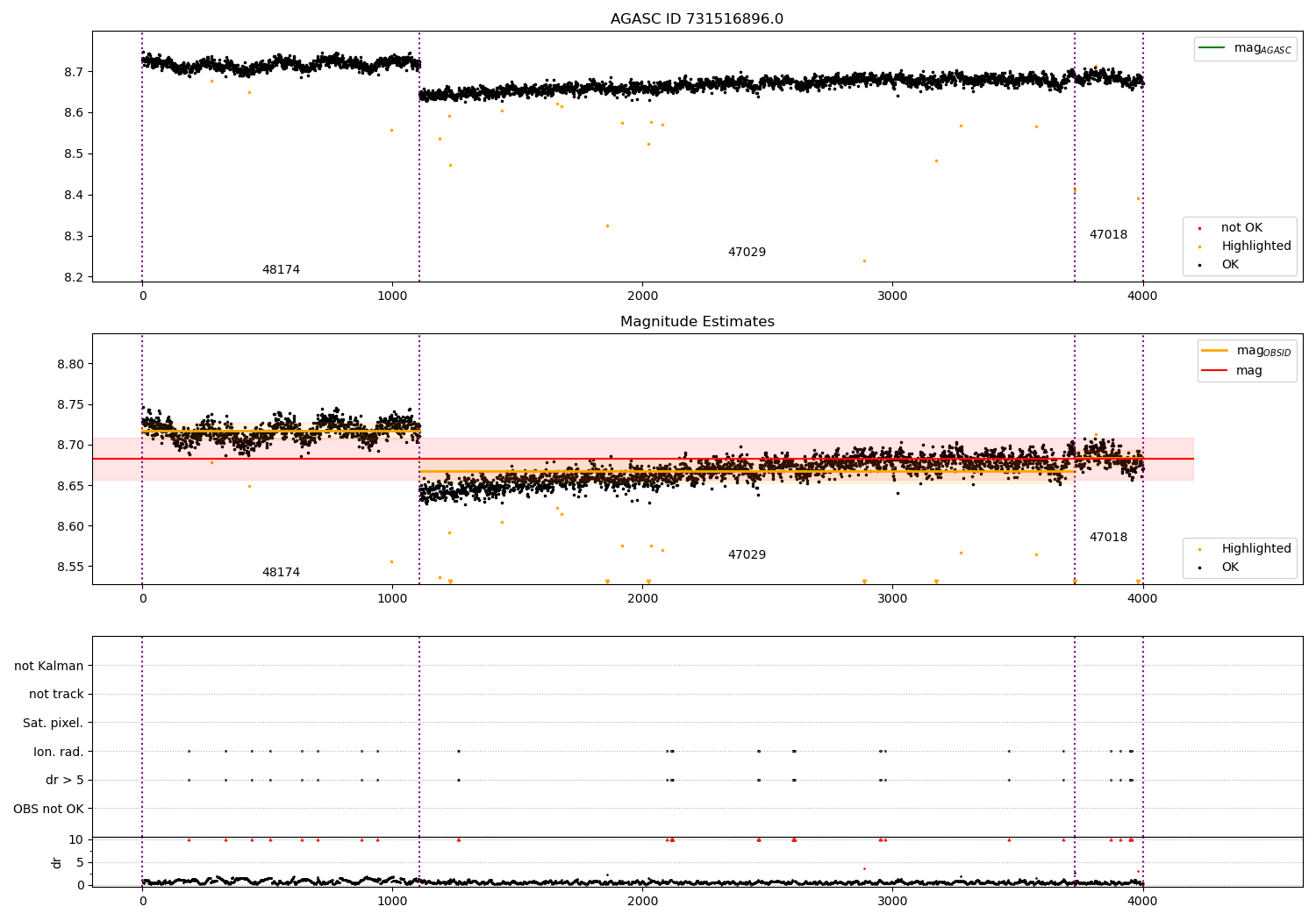Click the 10 tick label on dr axis

pyautogui.click(x=76, y=840)
